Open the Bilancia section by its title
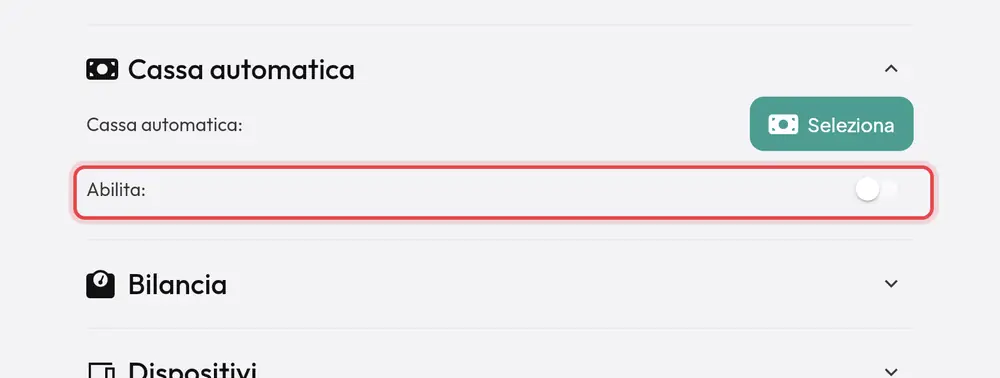1000x378 pixels. tap(177, 284)
